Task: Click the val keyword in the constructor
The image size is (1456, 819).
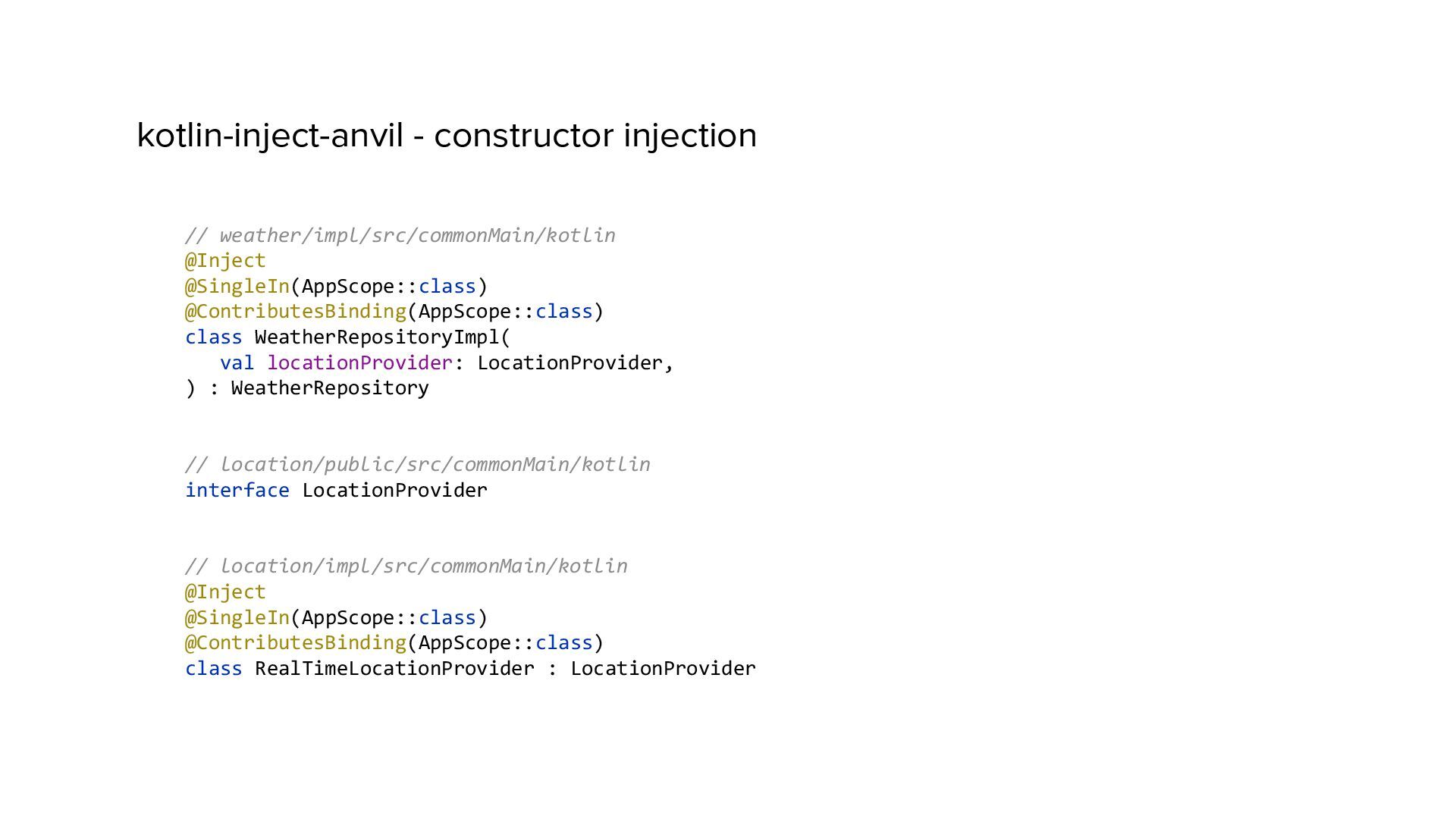Action: [237, 363]
